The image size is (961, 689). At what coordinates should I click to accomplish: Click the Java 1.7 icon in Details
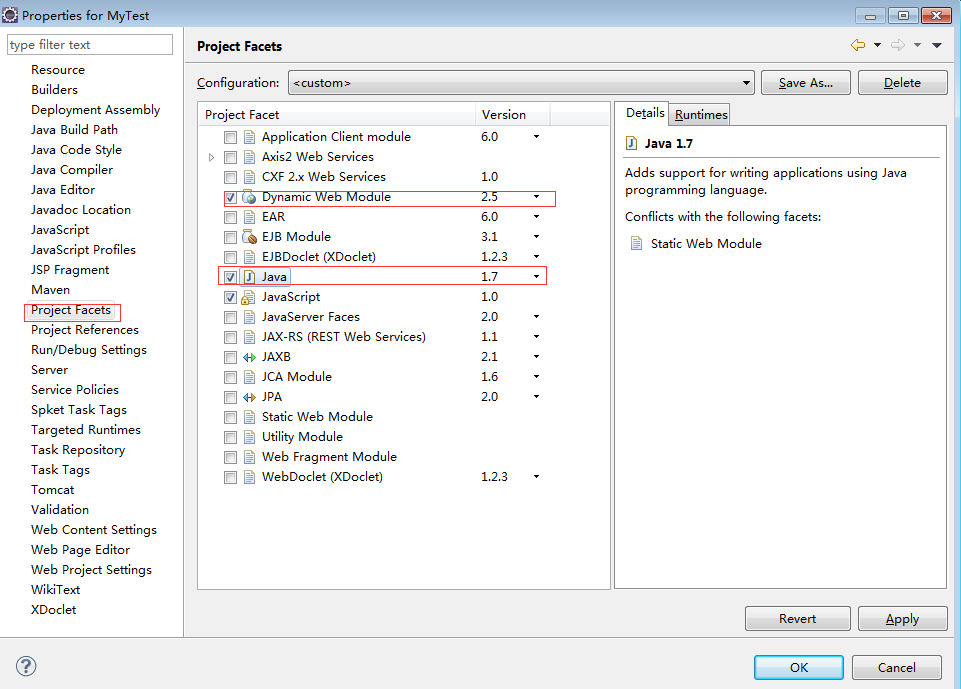[631, 143]
